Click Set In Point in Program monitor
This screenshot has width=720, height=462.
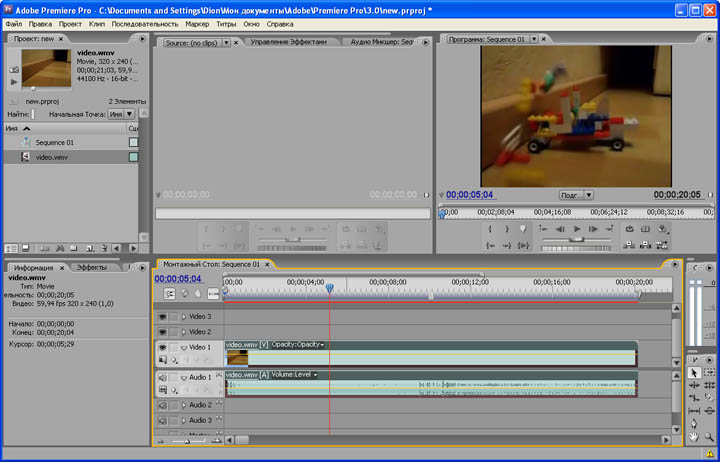click(490, 229)
